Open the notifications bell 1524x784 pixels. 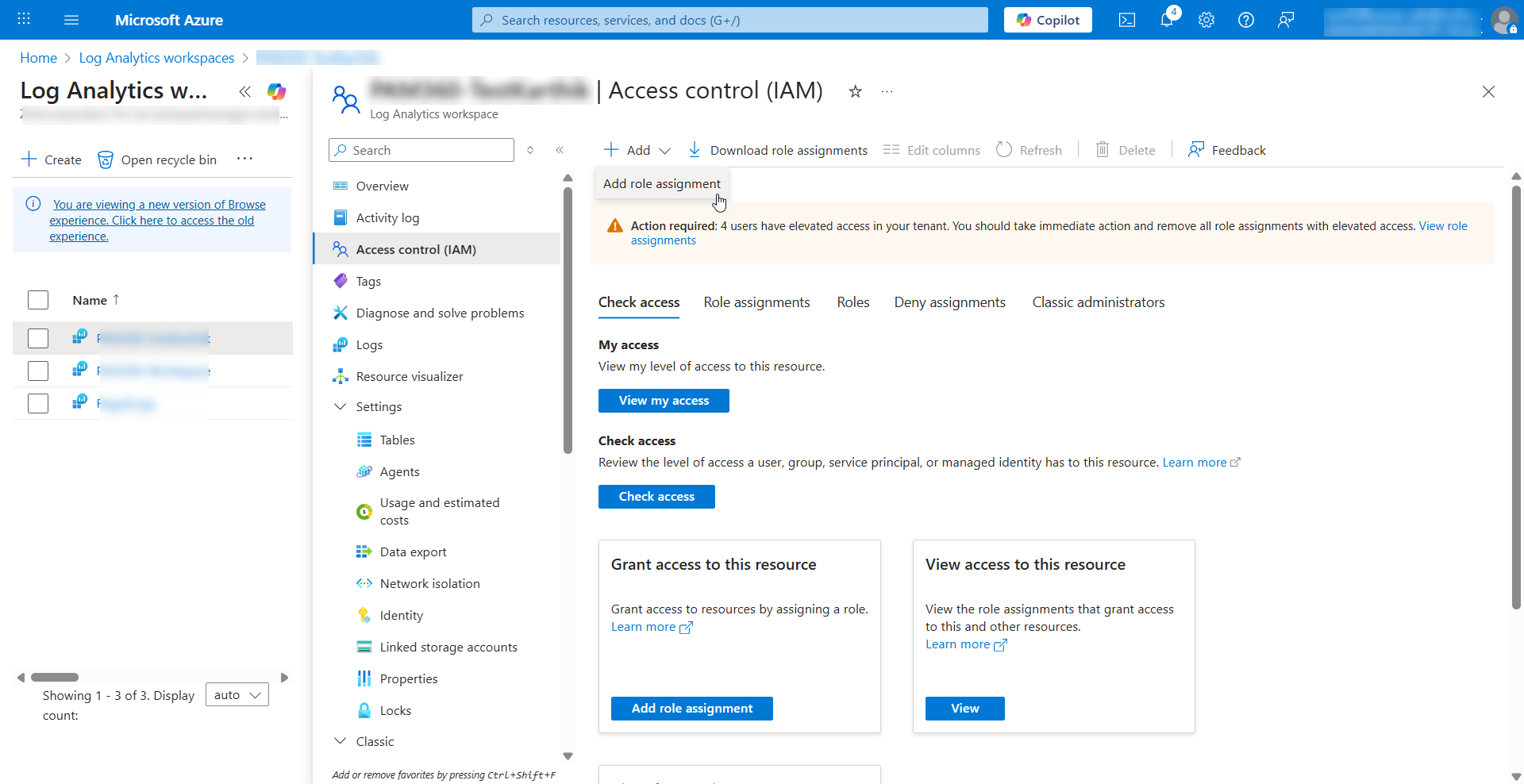click(x=1167, y=20)
